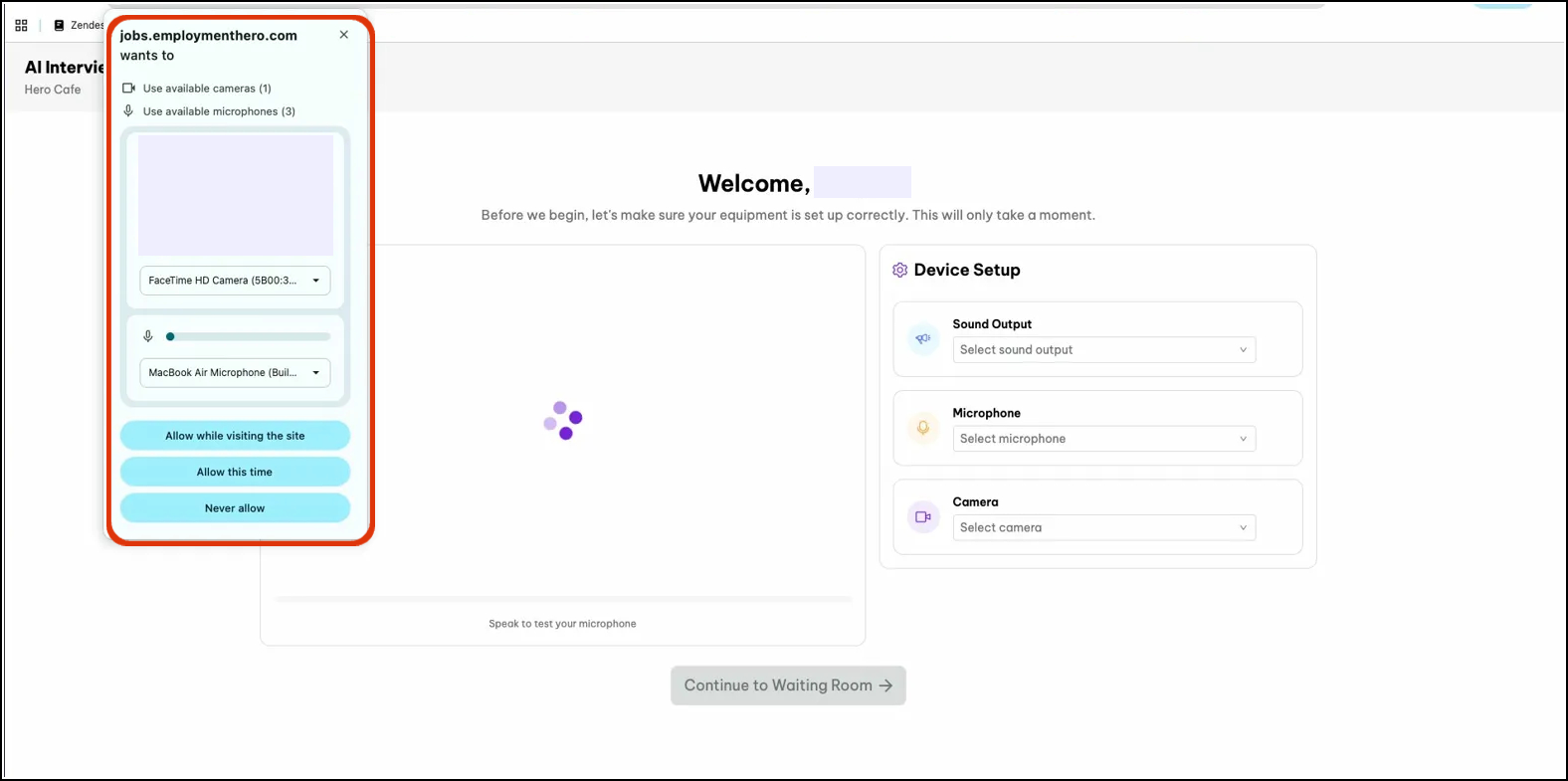Open the Select microphone dropdown
1568x781 pixels.
point(1103,439)
